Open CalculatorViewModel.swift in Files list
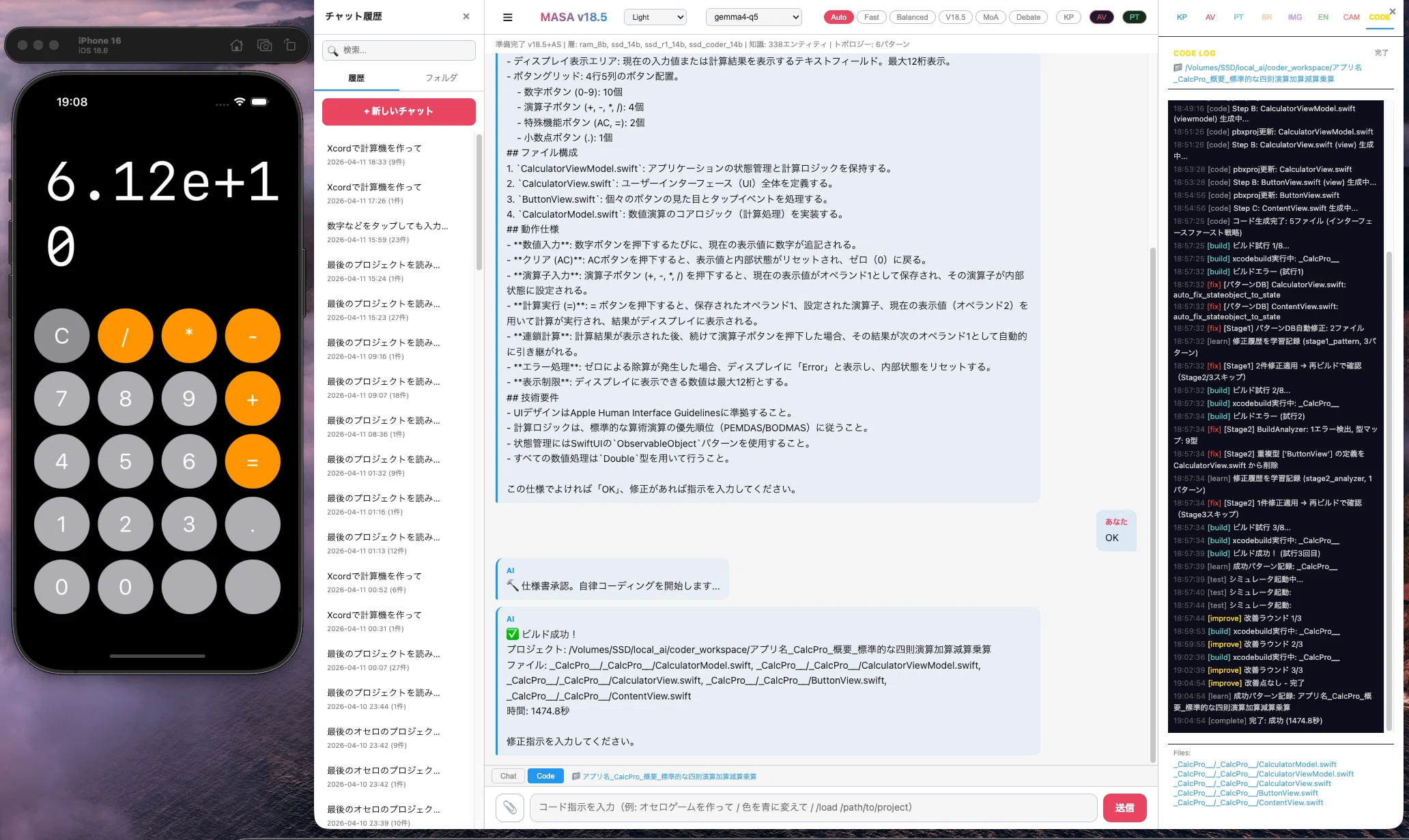1409x840 pixels. pyautogui.click(x=1264, y=774)
